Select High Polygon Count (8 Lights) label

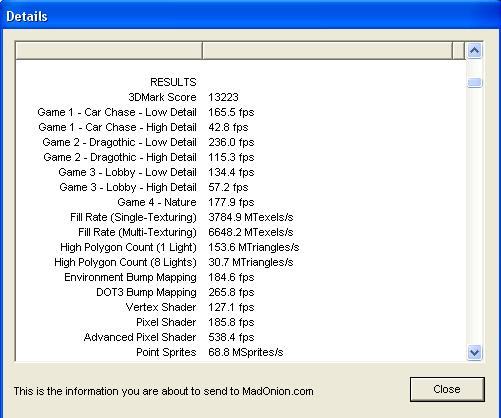coord(125,262)
